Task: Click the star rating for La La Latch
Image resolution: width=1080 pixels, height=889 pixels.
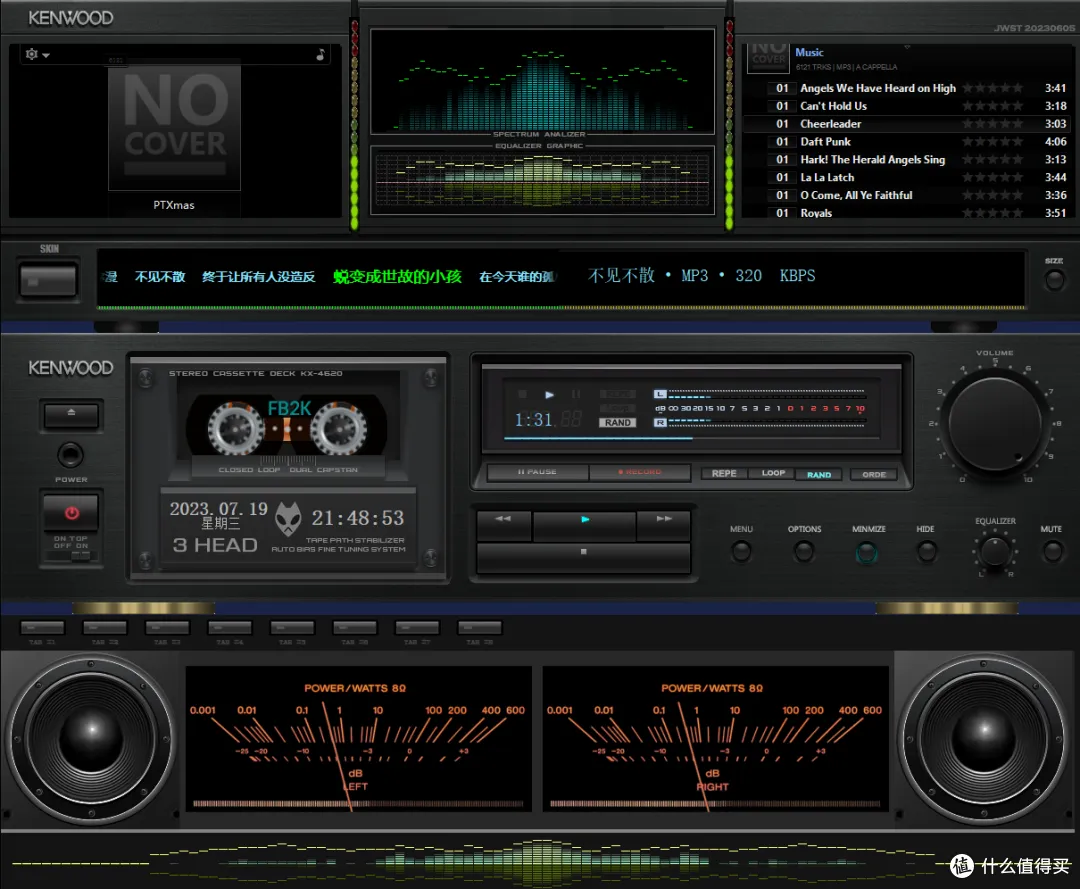Action: click(993, 178)
